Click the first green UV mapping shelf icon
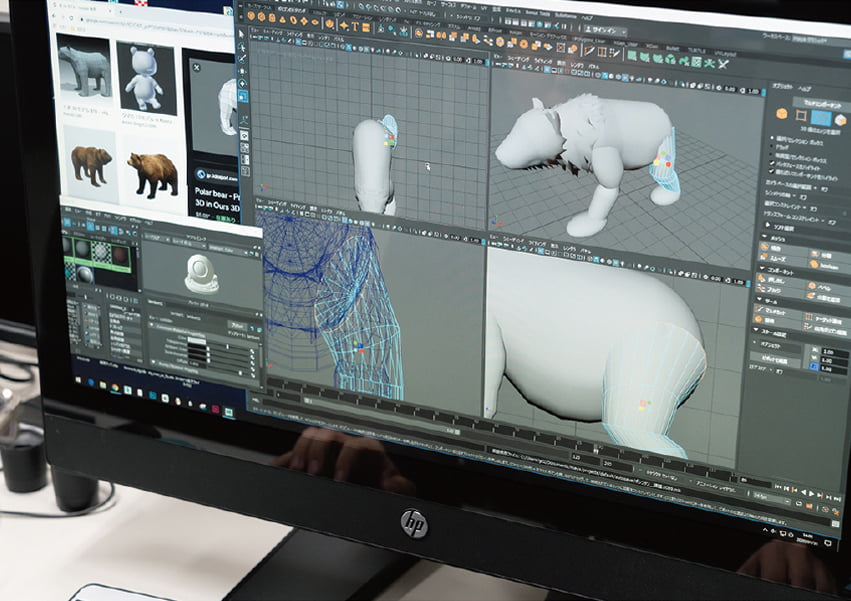This screenshot has width=851, height=601. (x=632, y=55)
